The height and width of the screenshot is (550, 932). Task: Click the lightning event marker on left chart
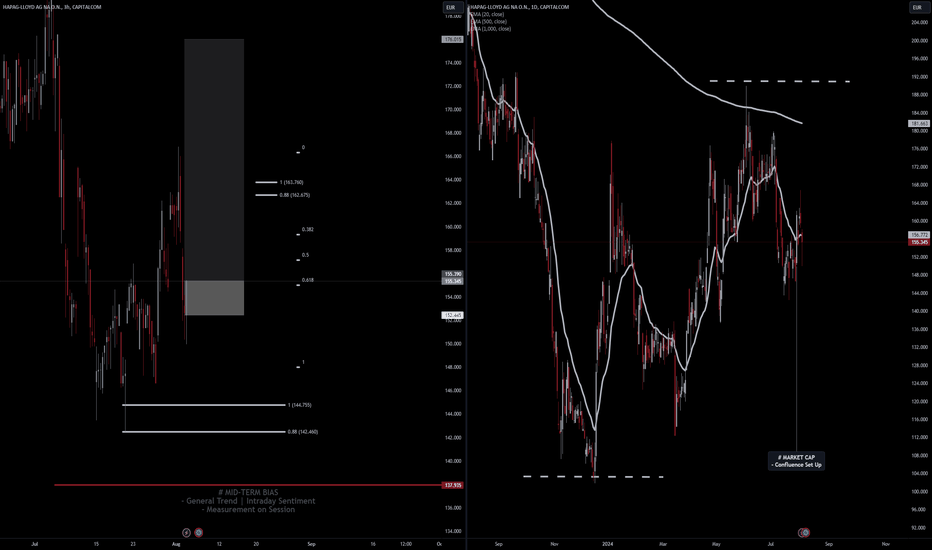click(x=186, y=533)
